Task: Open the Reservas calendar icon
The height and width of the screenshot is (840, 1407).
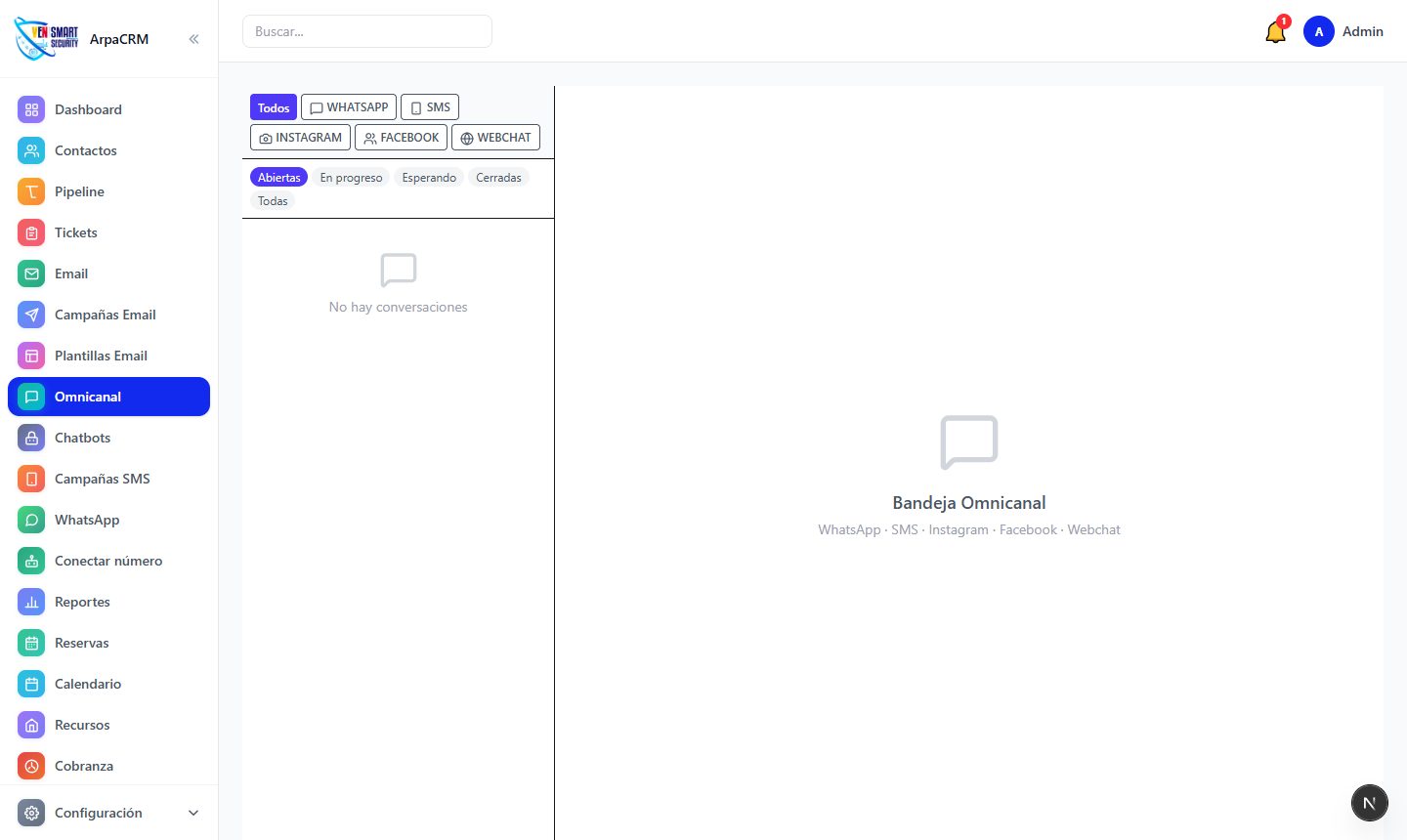Action: click(31, 643)
